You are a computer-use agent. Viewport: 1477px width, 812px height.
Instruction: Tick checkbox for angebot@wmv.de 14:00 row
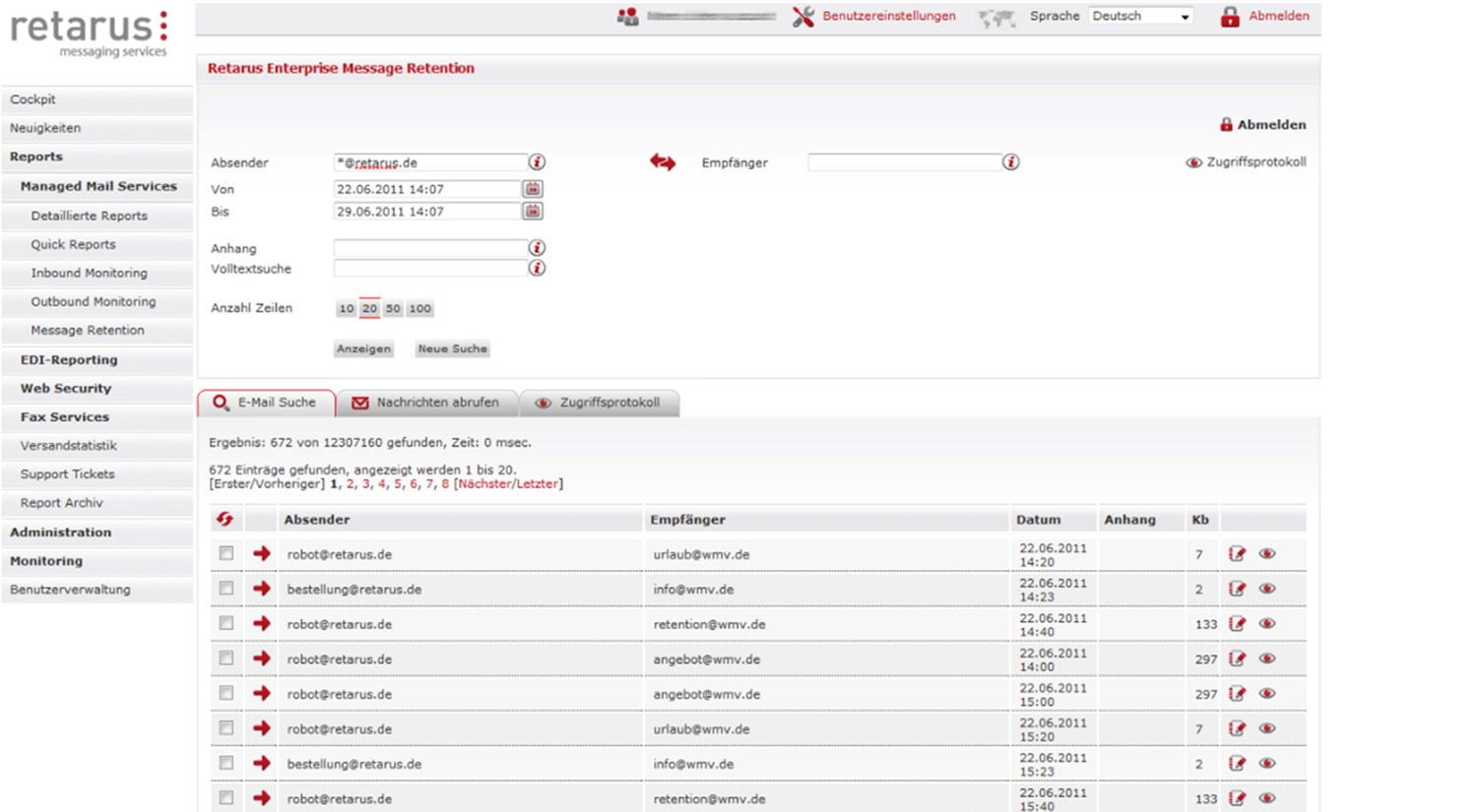226,657
